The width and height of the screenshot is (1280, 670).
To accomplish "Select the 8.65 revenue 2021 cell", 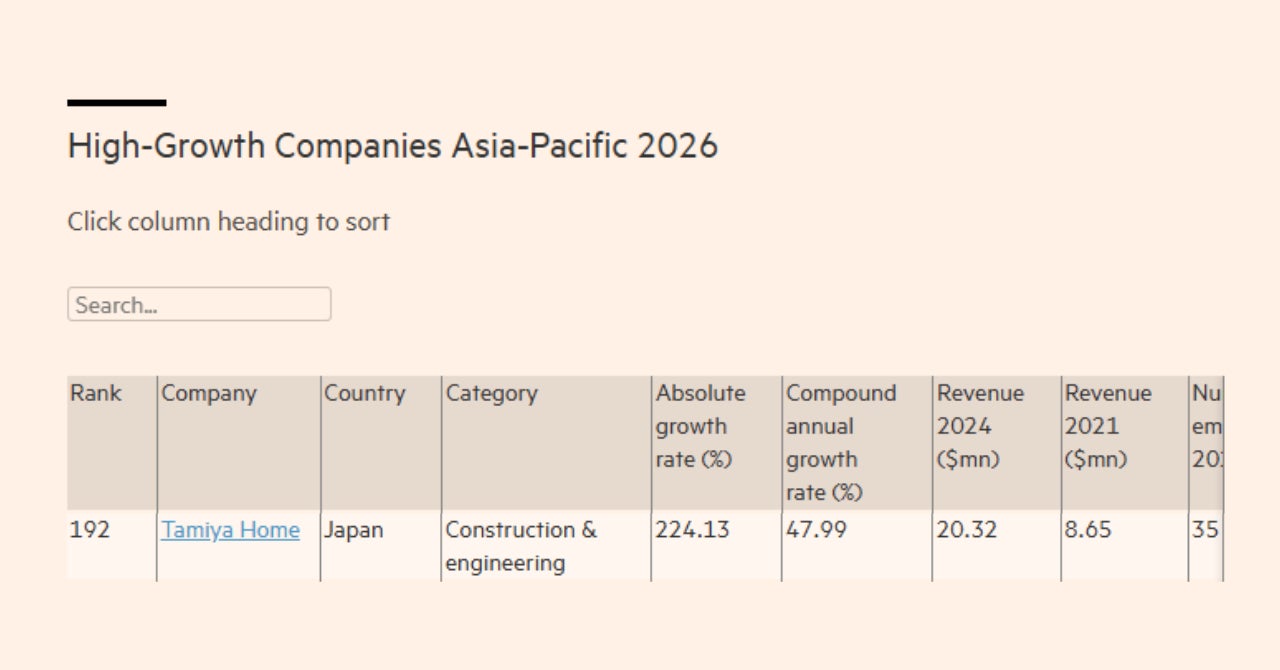I will point(1088,530).
